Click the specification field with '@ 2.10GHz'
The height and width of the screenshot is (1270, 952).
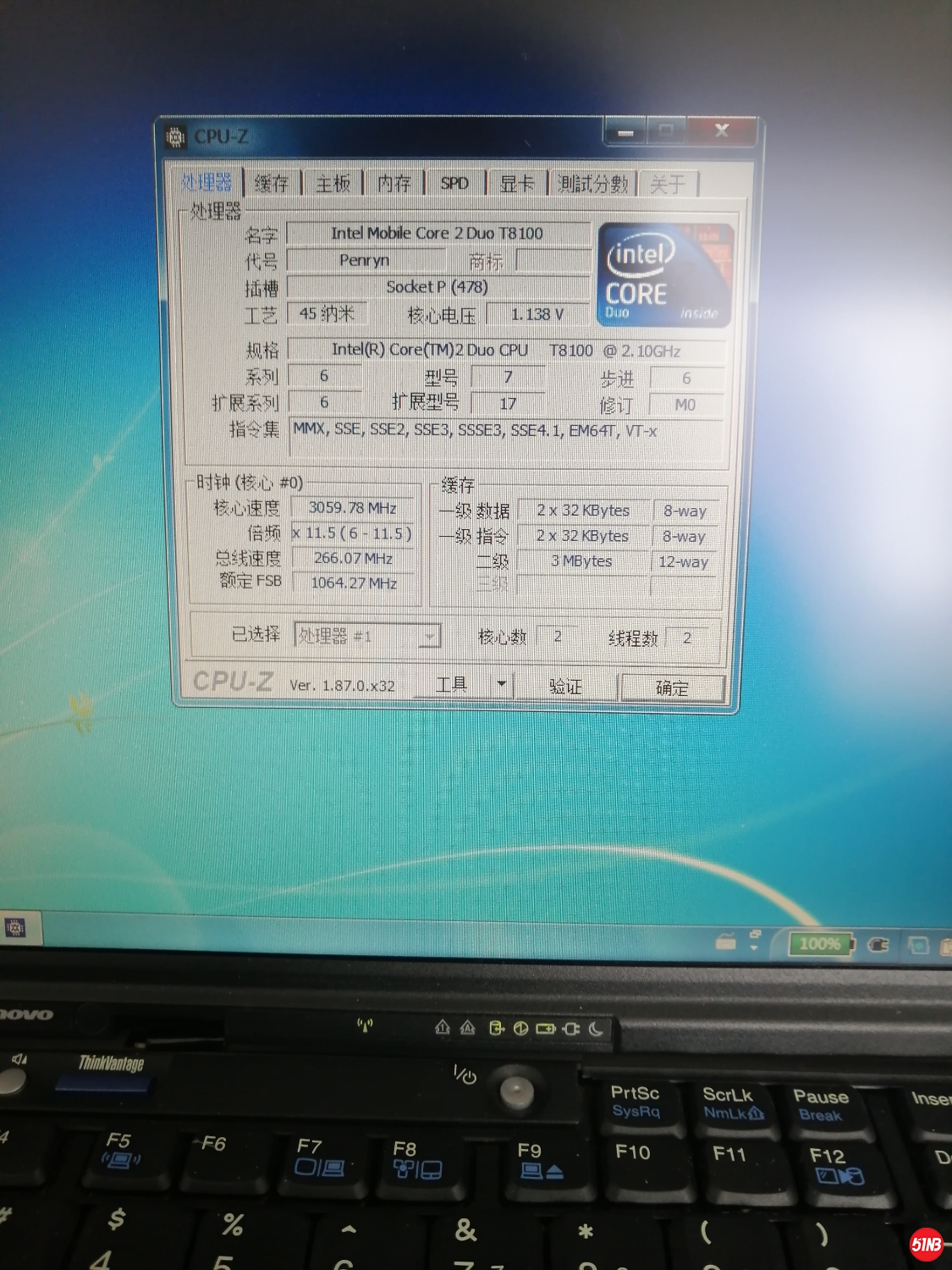[x=506, y=351]
